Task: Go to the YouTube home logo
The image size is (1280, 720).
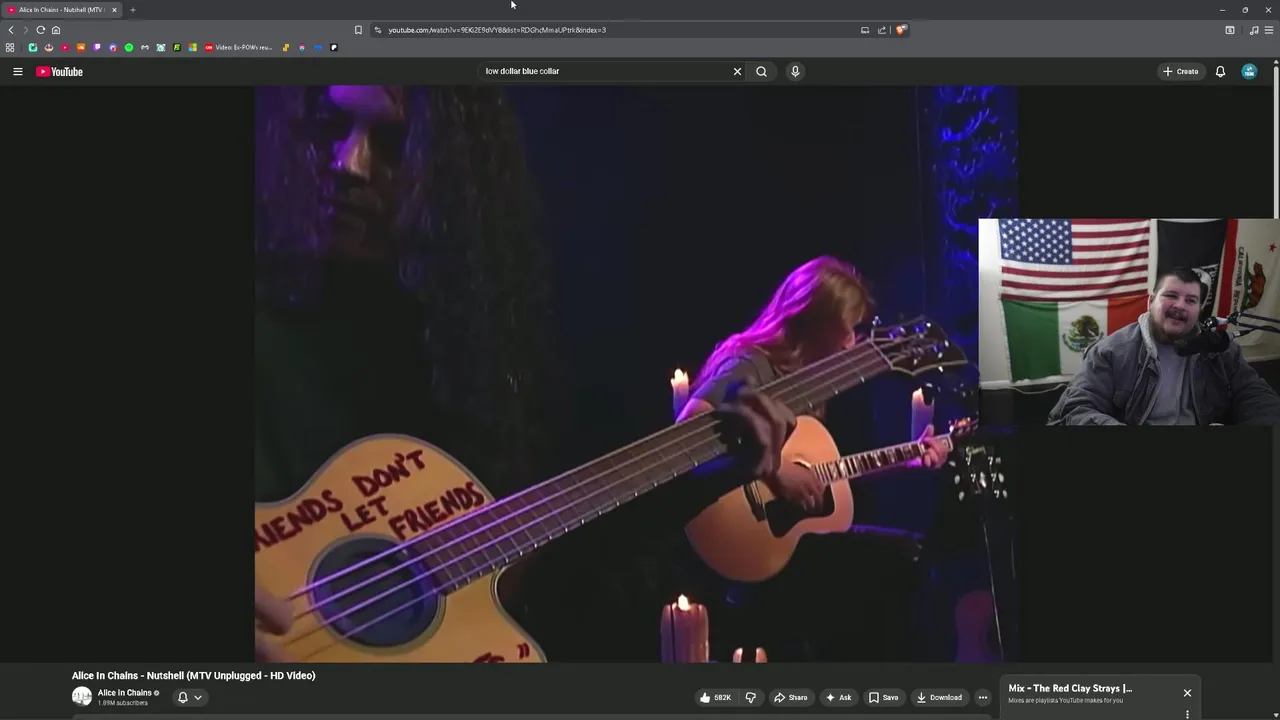Action: tap(60, 71)
